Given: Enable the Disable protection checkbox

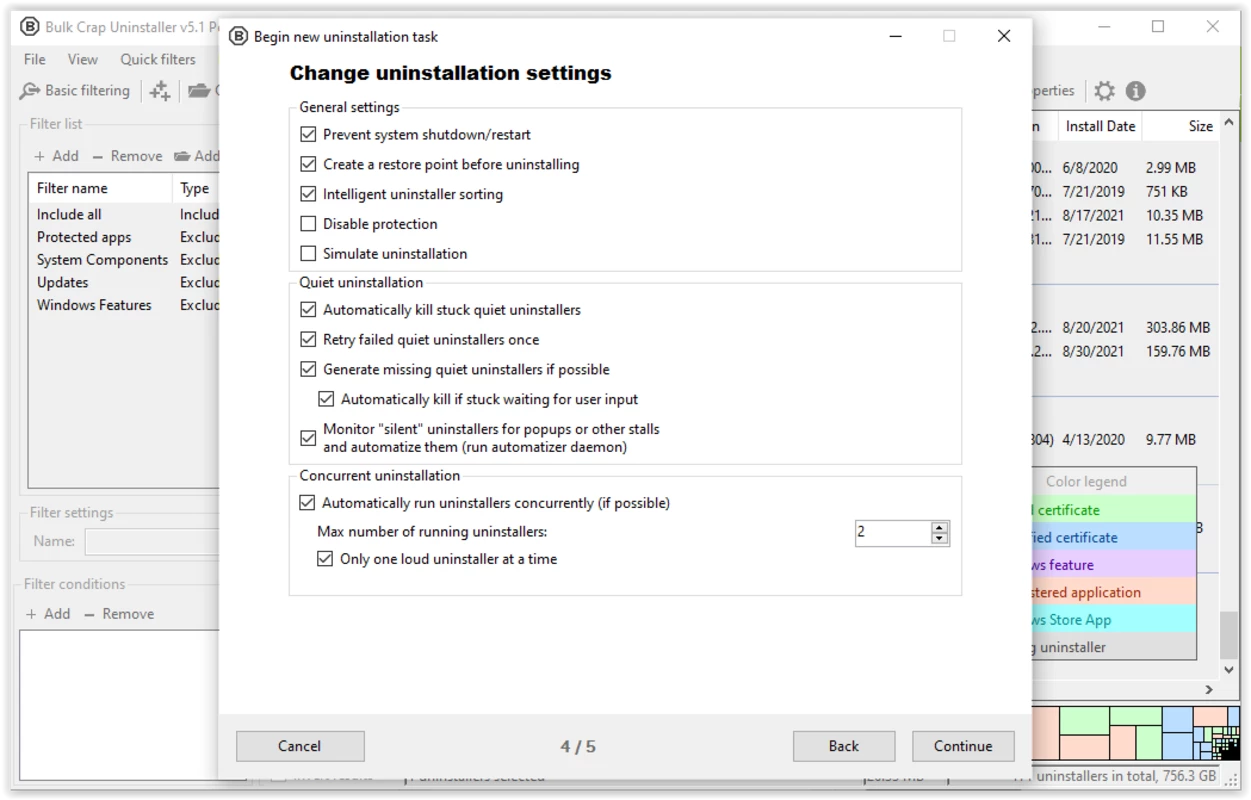Looking at the screenshot, I should click(308, 224).
